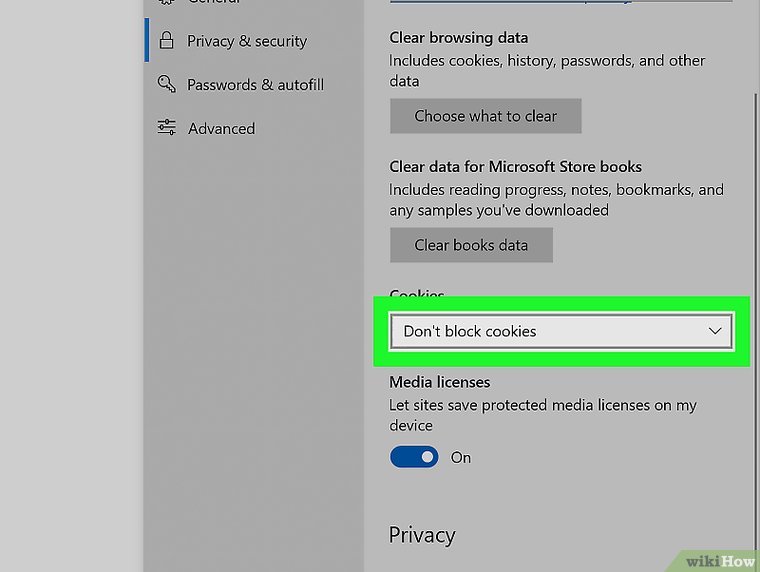Click the partially visible General gear icon
The image size is (760, 572).
(167, 3)
